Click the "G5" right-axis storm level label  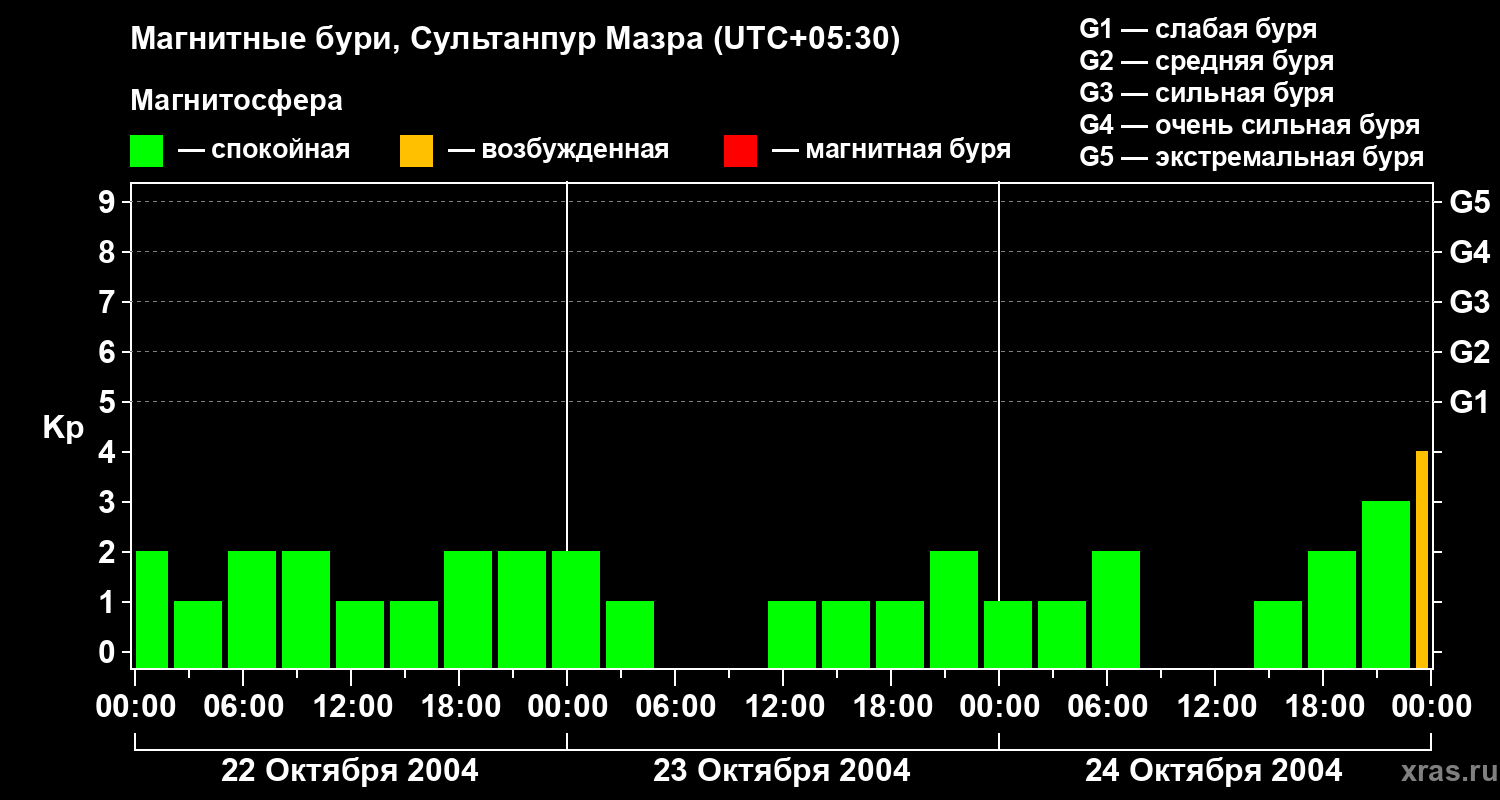1469,202
